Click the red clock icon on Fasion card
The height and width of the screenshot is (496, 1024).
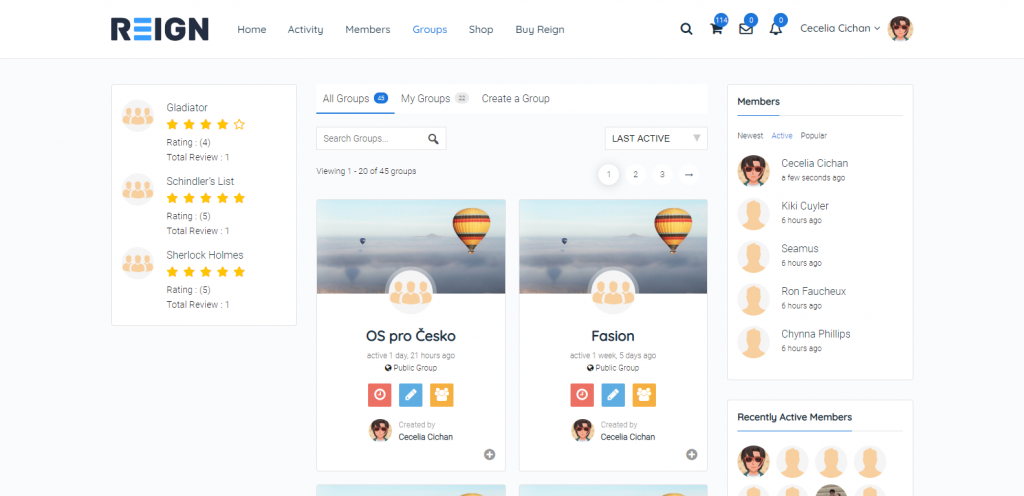(x=582, y=395)
